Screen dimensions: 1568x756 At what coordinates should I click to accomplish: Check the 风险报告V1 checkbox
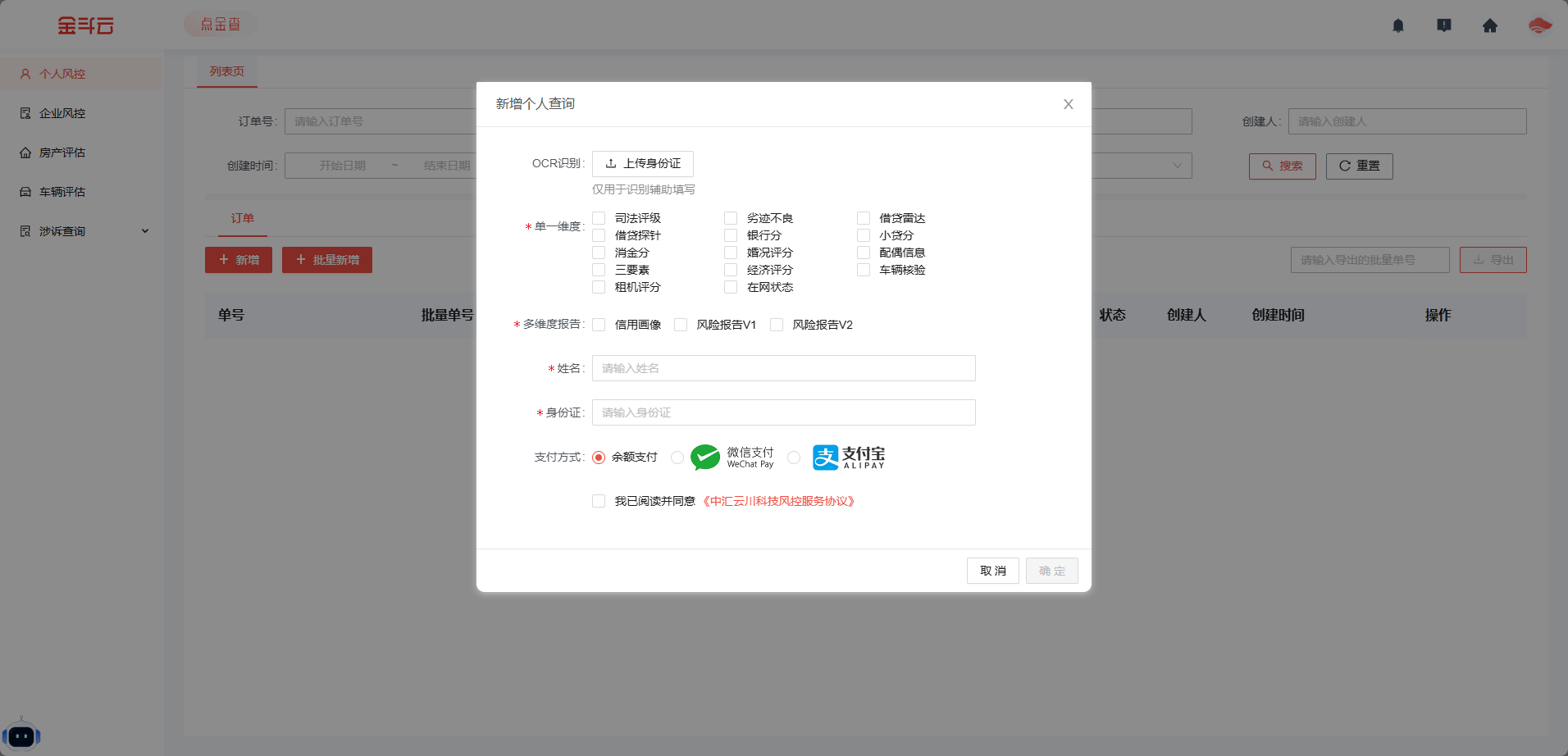[x=681, y=325]
